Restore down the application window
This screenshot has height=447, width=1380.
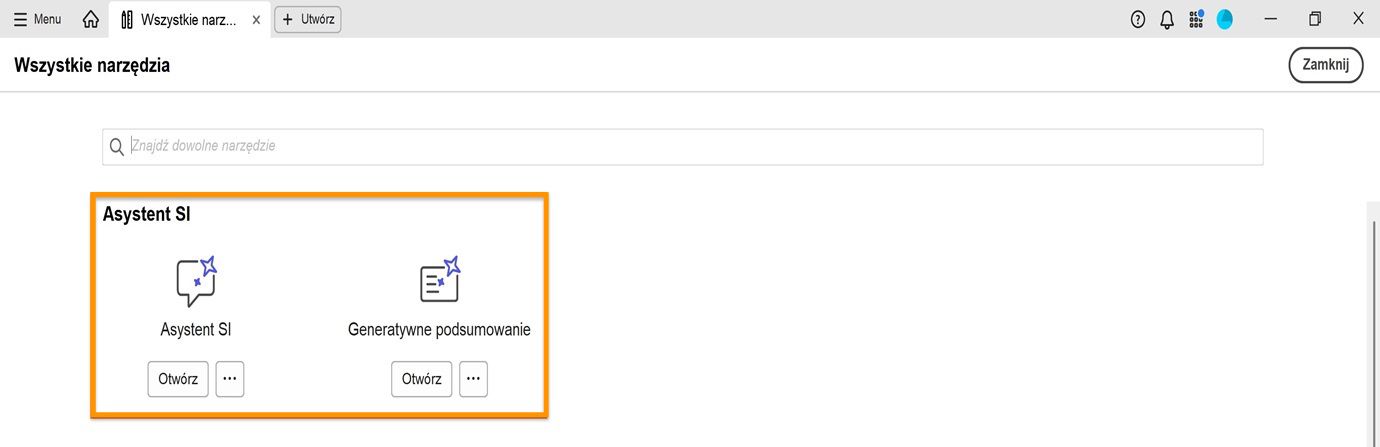coord(1315,19)
